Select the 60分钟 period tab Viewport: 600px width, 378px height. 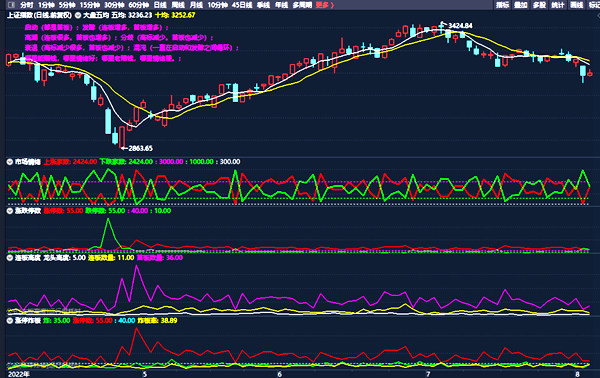pyautogui.click(x=139, y=5)
